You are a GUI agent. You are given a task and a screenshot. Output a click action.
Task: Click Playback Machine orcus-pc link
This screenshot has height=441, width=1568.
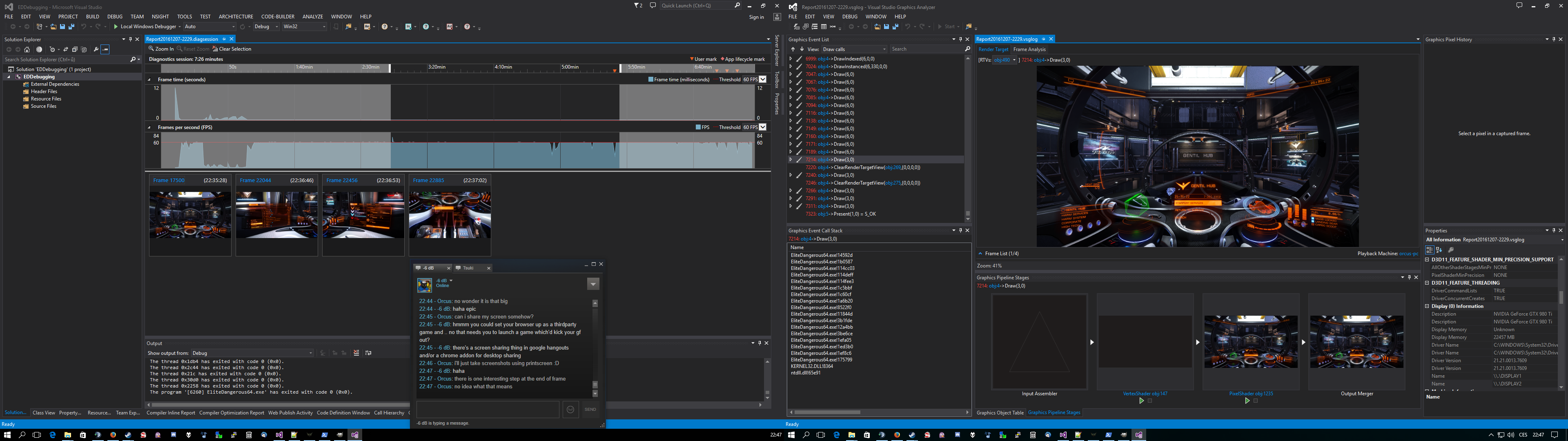coord(1408,254)
